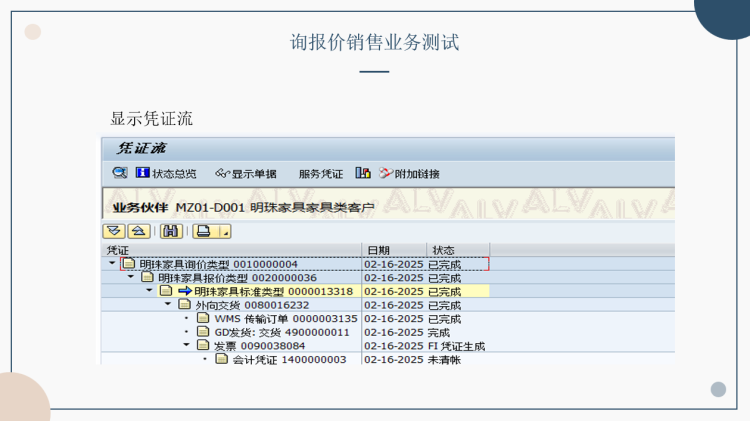Image resolution: width=750 pixels, height=421 pixels.
Task: Collapse the 发票 0090038084 node
Action: 187,344
